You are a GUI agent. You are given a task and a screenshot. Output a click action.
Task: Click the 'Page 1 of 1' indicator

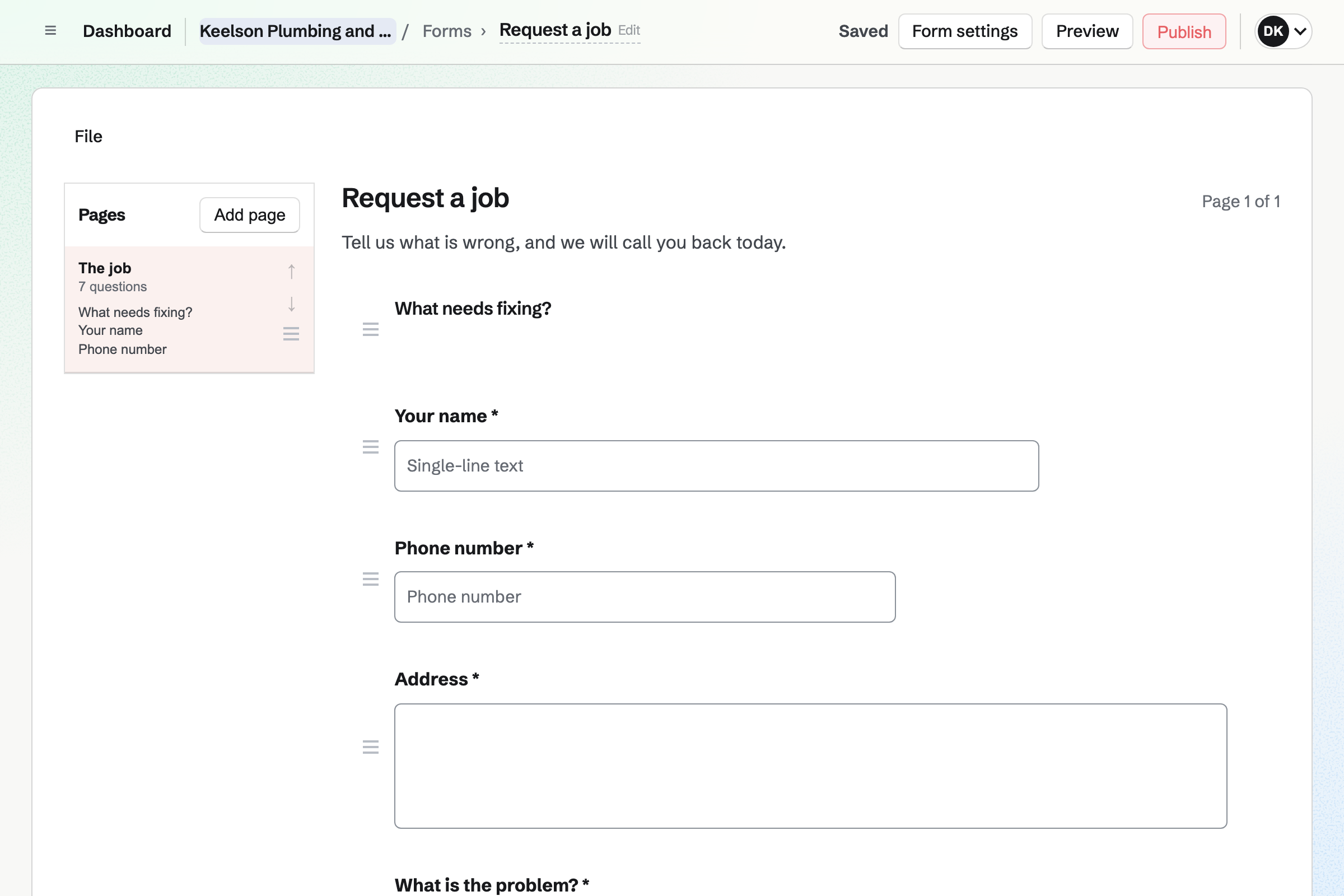coord(1240,201)
